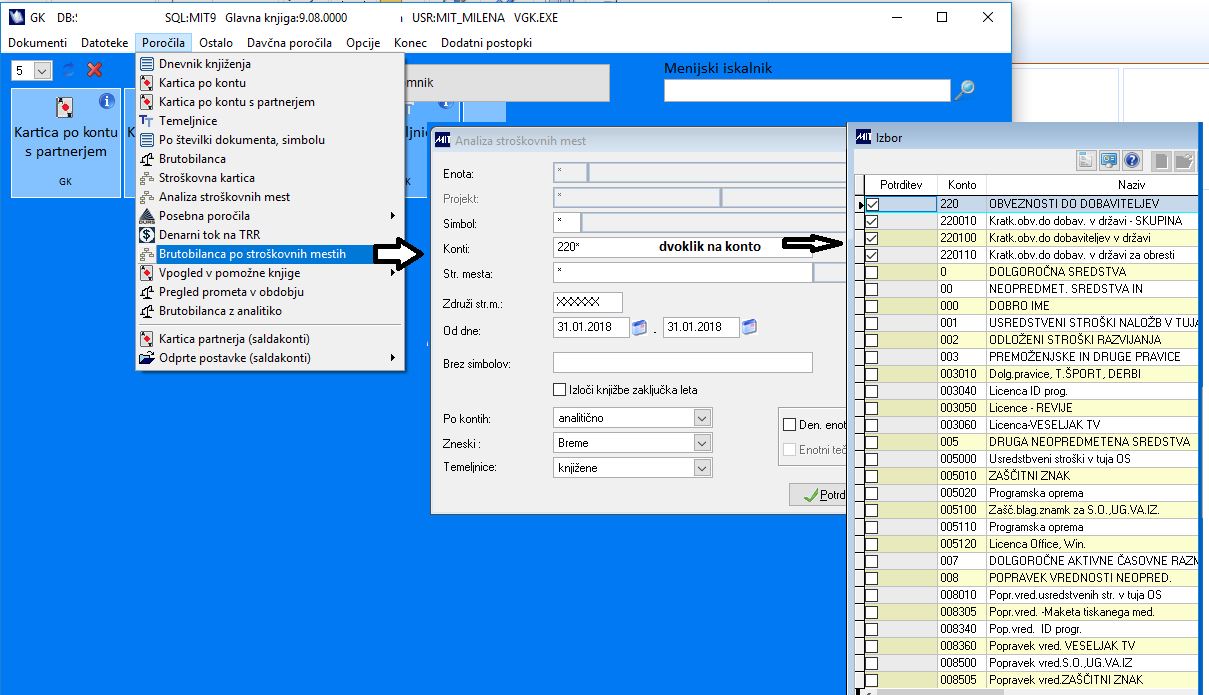Click the Potrdi button with green check
This screenshot has height=695, width=1209.
(x=818, y=495)
